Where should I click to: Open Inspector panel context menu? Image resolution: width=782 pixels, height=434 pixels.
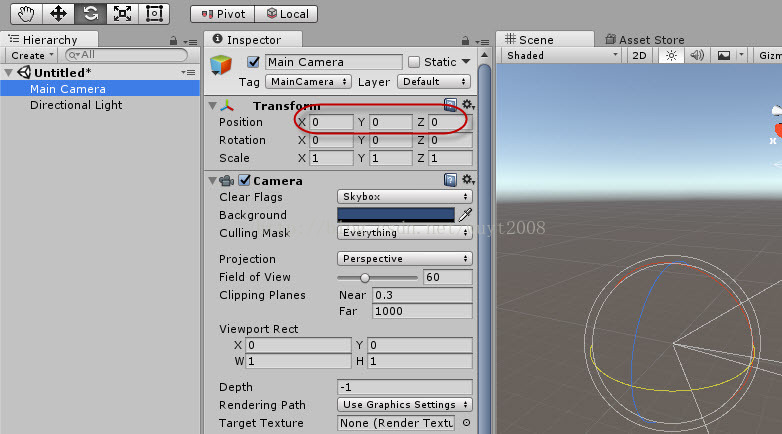[x=482, y=42]
